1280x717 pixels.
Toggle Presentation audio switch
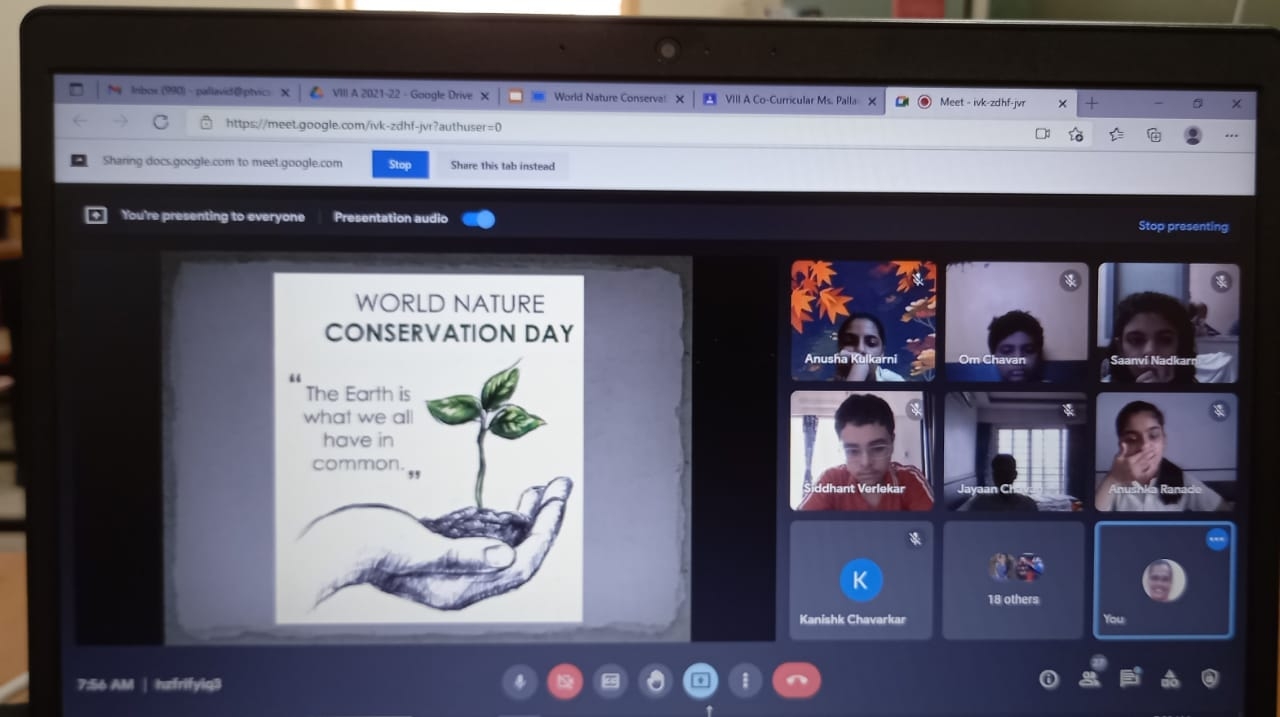click(479, 219)
